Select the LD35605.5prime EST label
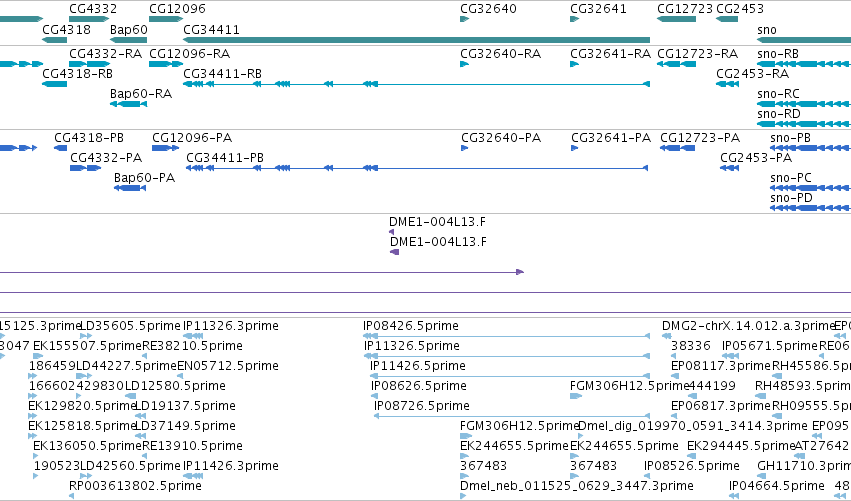This screenshot has width=851, height=501. coord(130,326)
